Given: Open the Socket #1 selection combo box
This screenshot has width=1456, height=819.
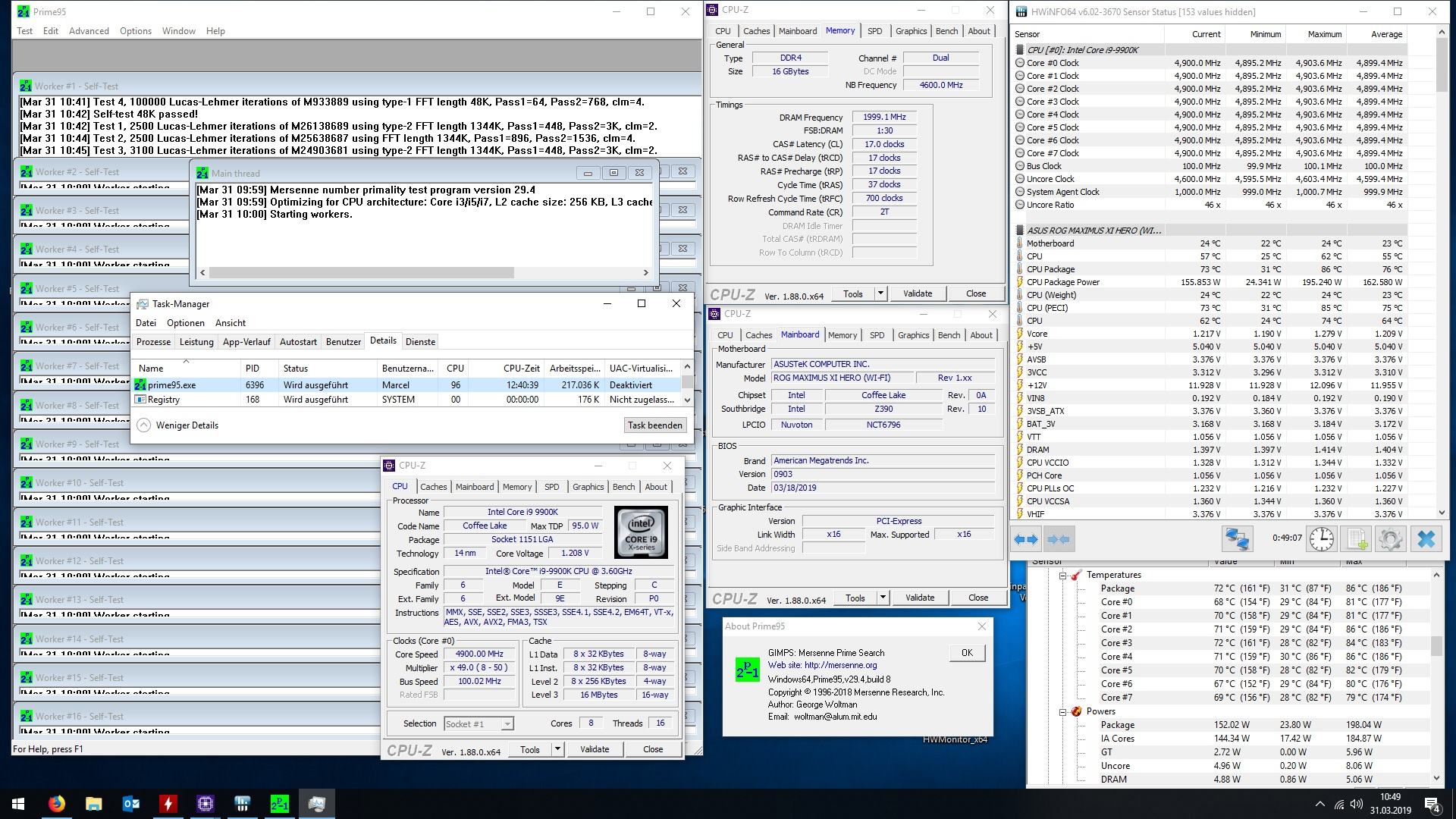Looking at the screenshot, I should (x=479, y=724).
